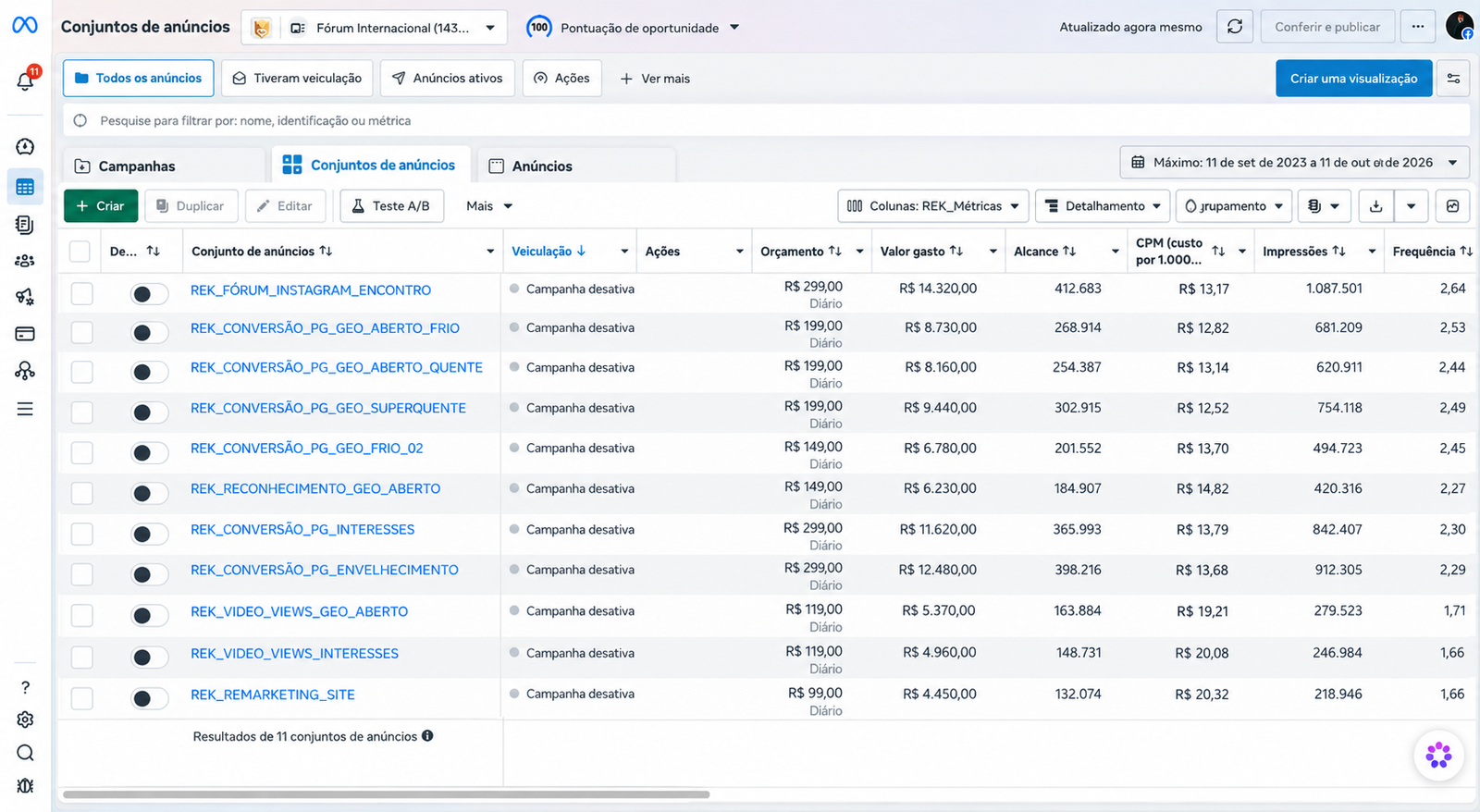Screen dimensions: 1480x812
Task: Open the settings gear in sidebar
Action: point(25,720)
